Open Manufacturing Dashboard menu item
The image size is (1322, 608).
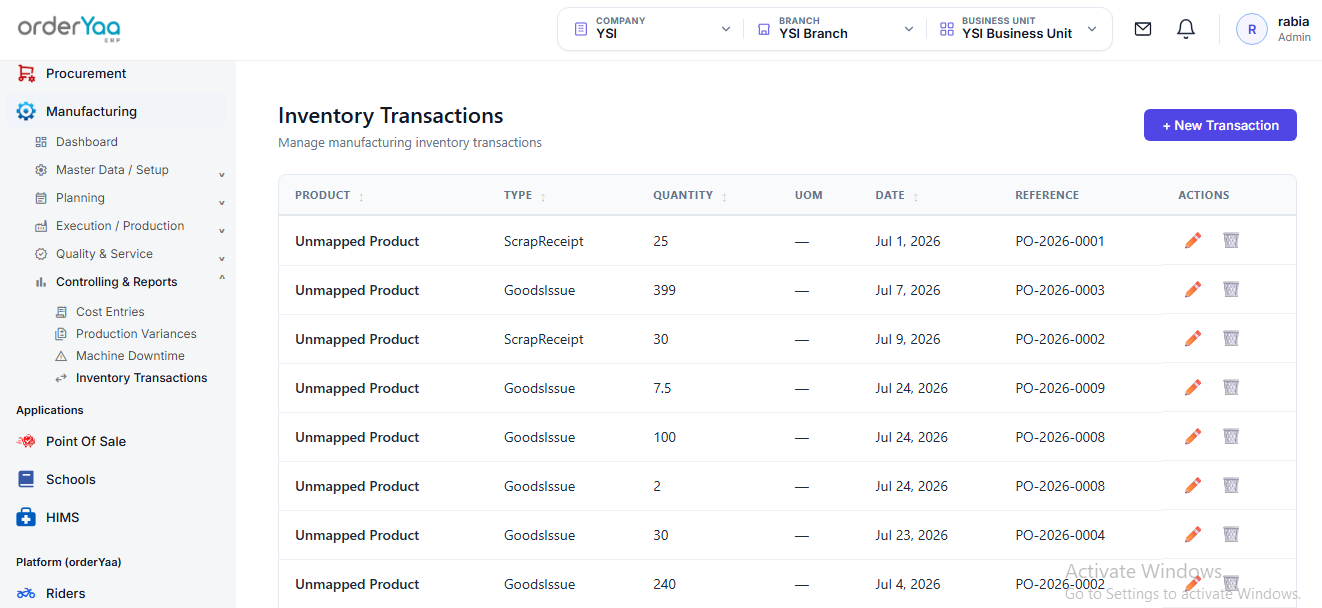tap(87, 142)
